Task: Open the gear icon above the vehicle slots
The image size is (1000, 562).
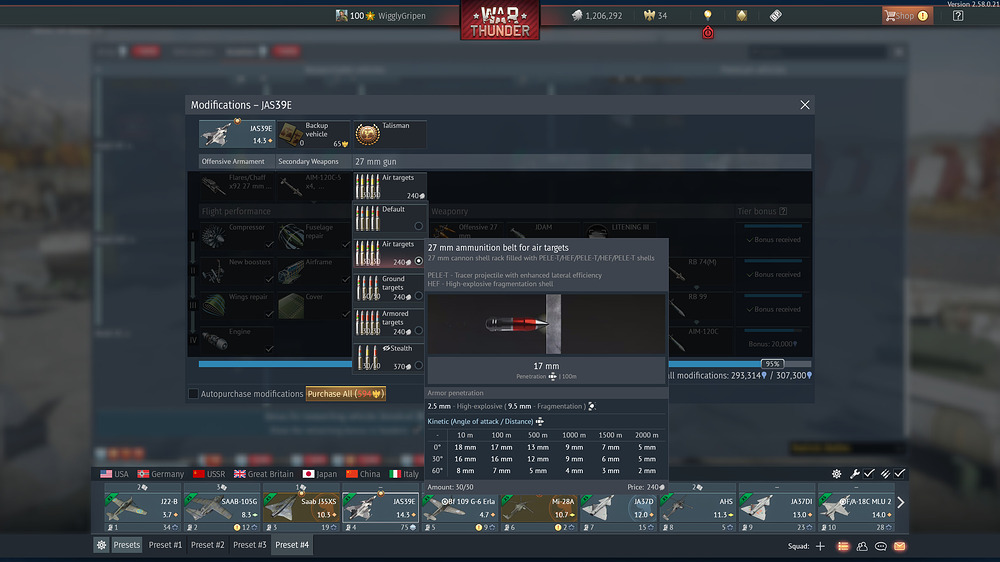Action: point(837,473)
